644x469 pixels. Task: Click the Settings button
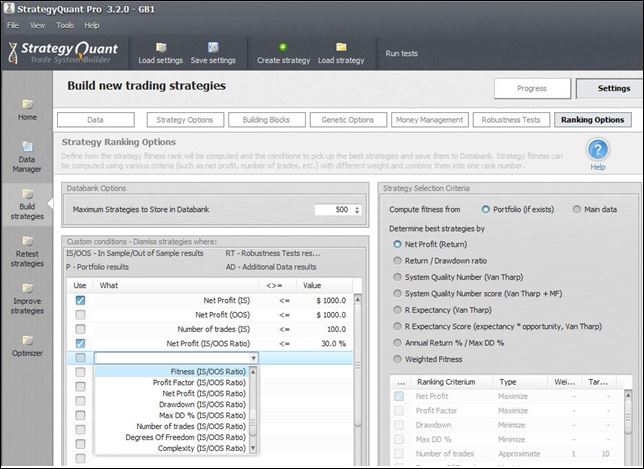pyautogui.click(x=610, y=88)
